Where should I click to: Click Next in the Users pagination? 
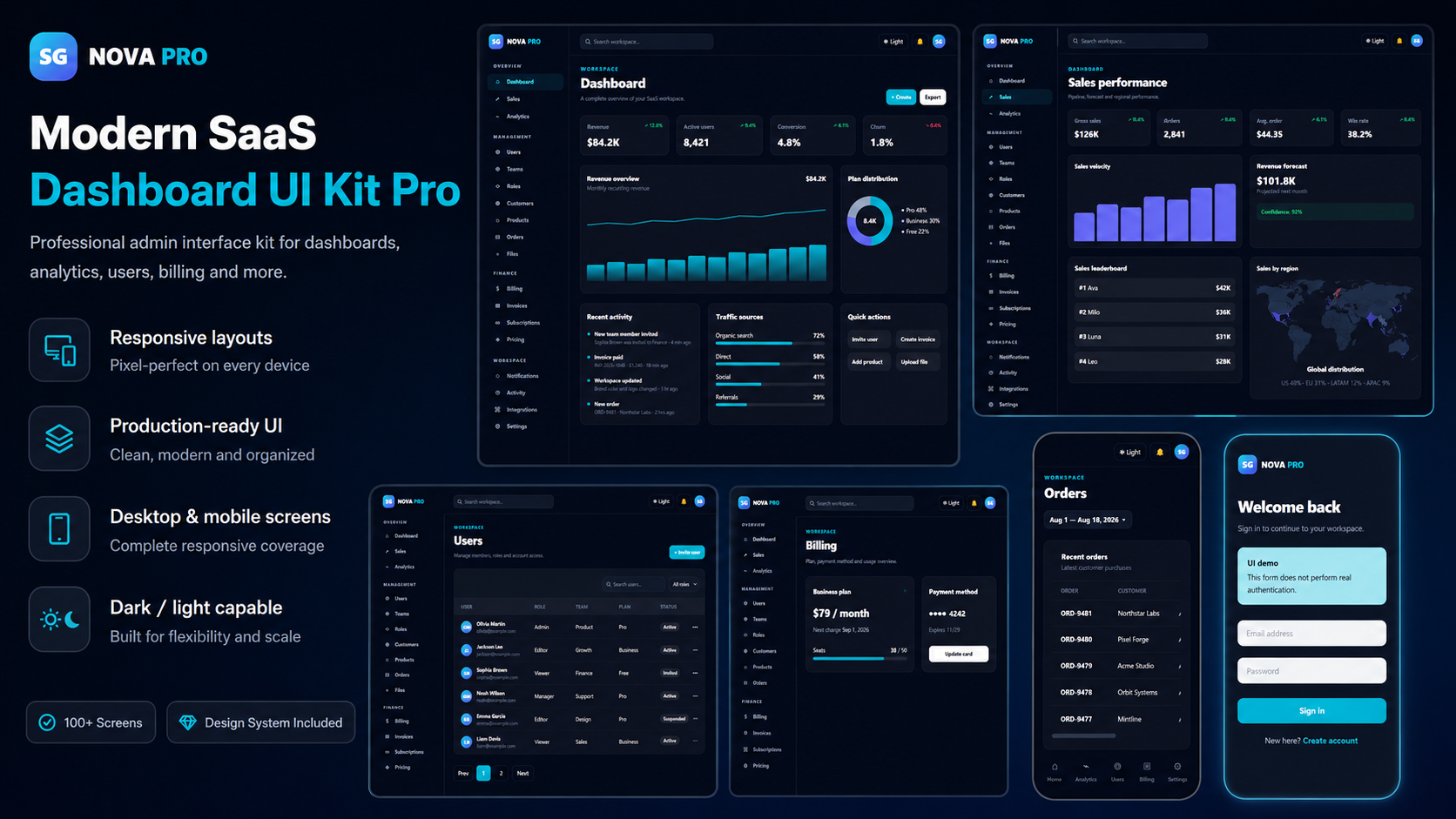click(x=522, y=773)
